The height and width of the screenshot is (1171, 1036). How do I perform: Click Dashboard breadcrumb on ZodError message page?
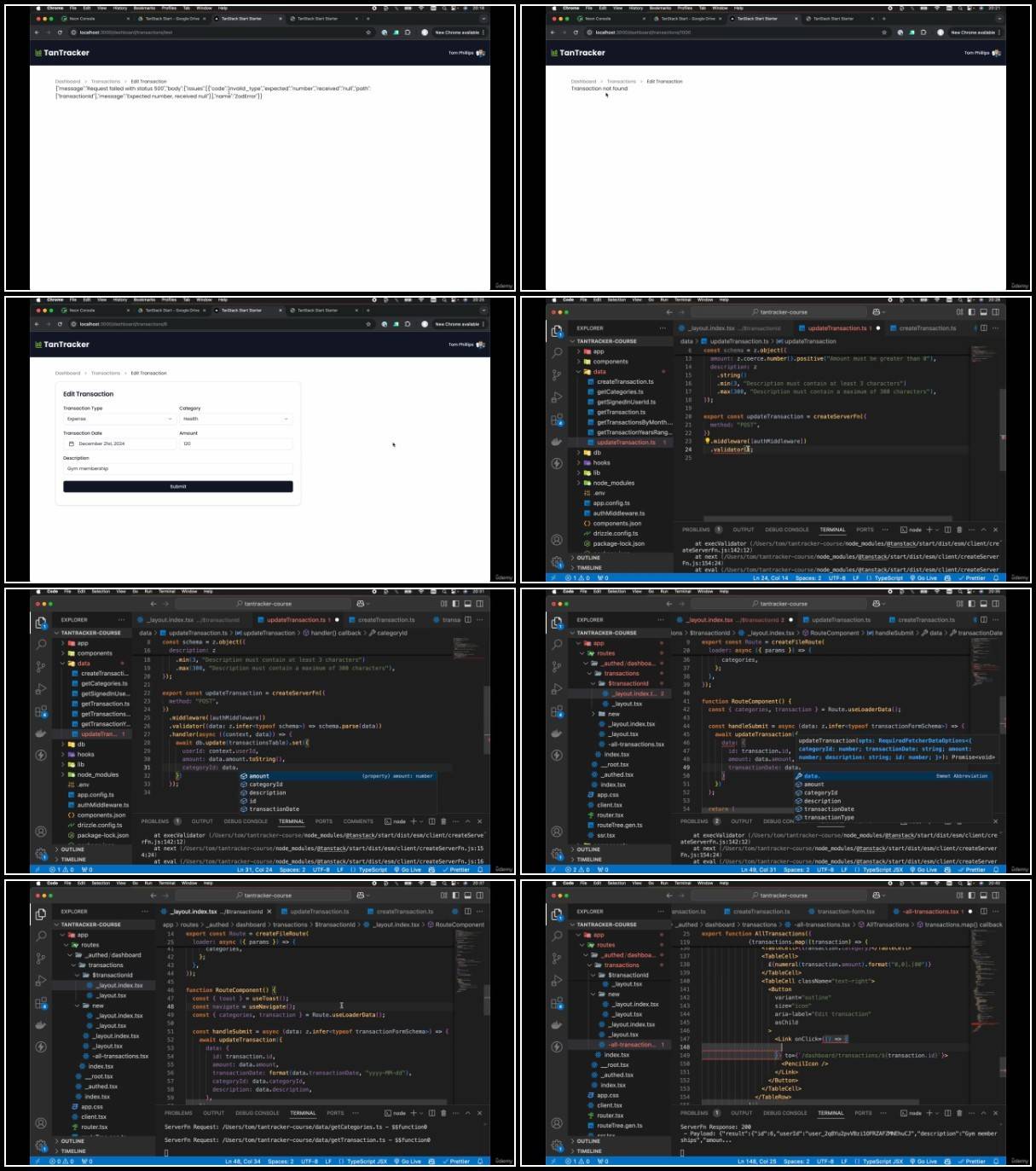67,81
